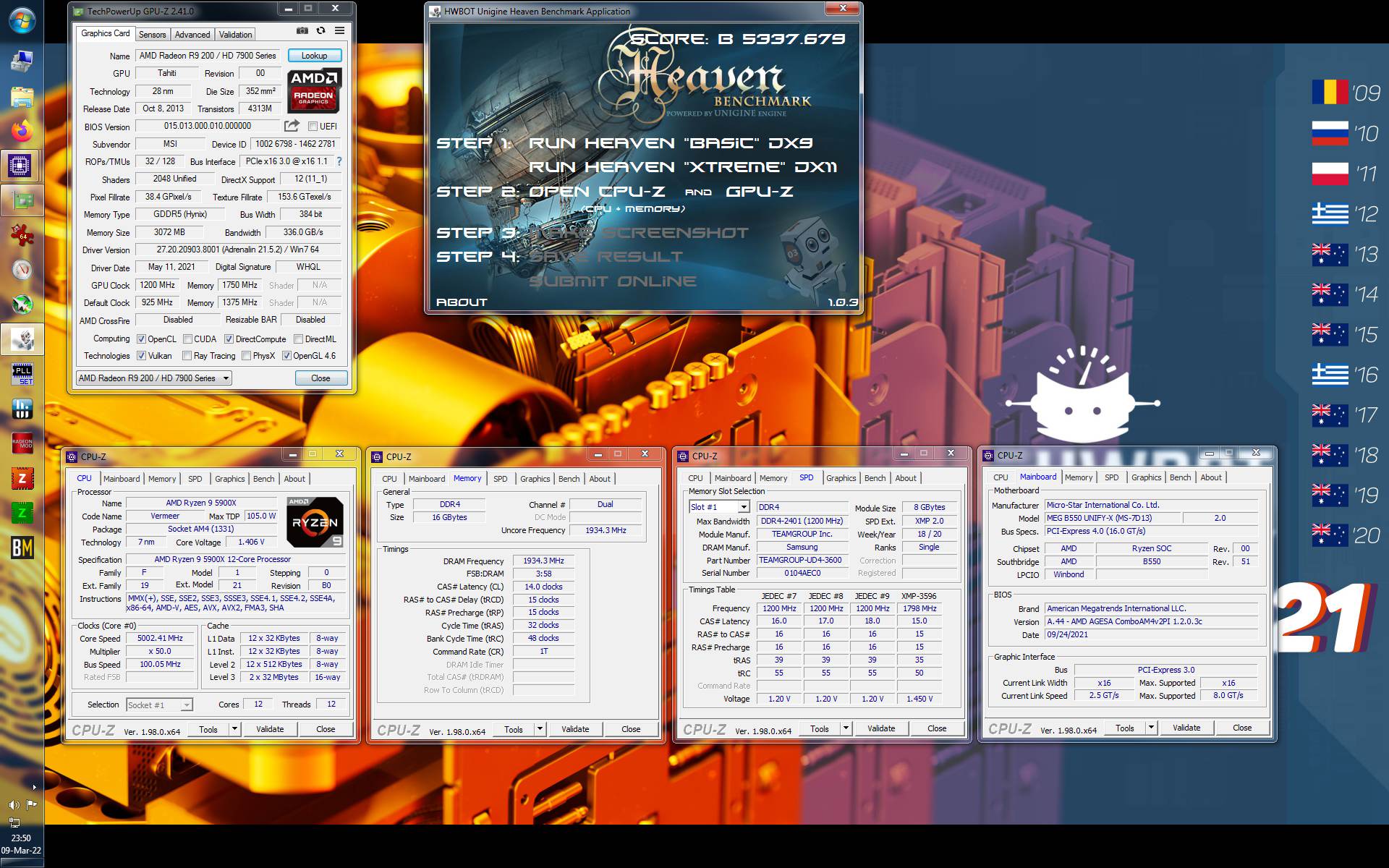Open Windows Explorer from the taskbar
This screenshot has height=868, width=1389.
coord(22,96)
